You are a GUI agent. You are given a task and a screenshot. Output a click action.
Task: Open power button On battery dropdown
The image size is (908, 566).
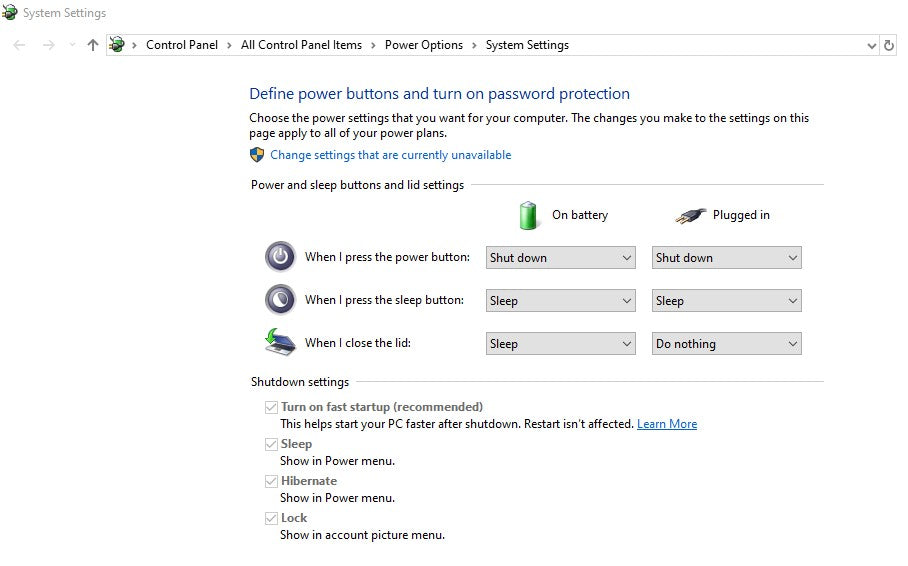pos(560,258)
